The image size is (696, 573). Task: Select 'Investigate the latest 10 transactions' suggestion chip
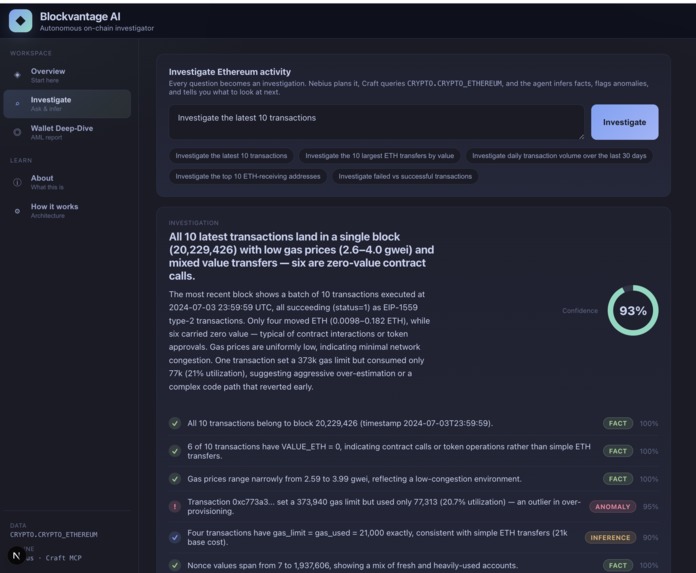coord(231,156)
